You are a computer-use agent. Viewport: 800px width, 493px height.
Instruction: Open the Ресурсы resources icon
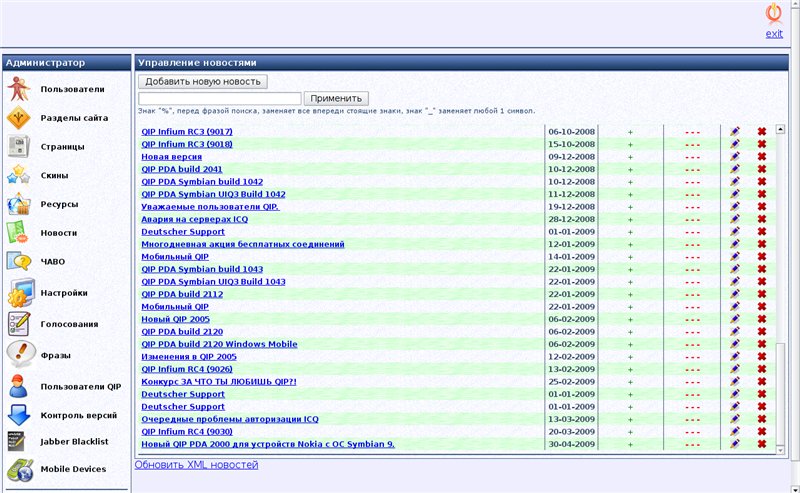18,204
